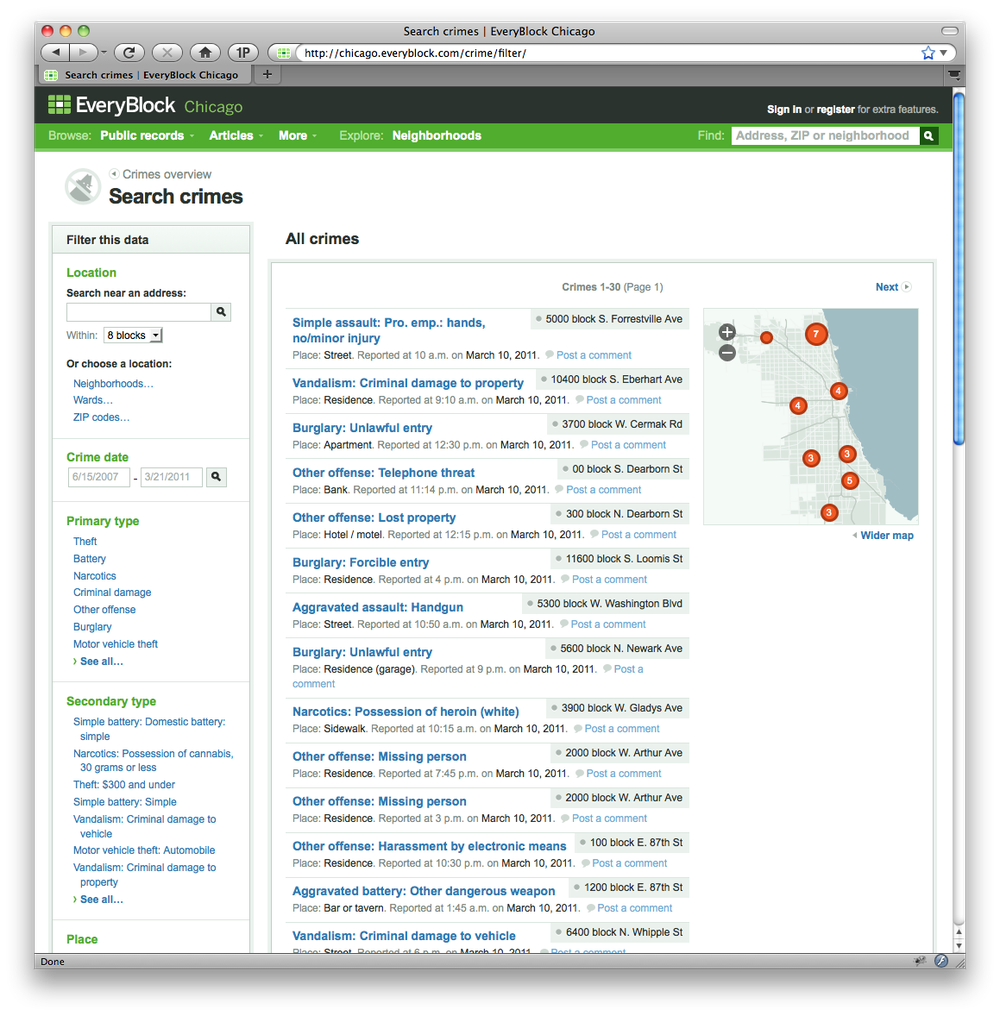Click the Search crimes section badge icon
1000x1016 pixels.
[x=82, y=187]
